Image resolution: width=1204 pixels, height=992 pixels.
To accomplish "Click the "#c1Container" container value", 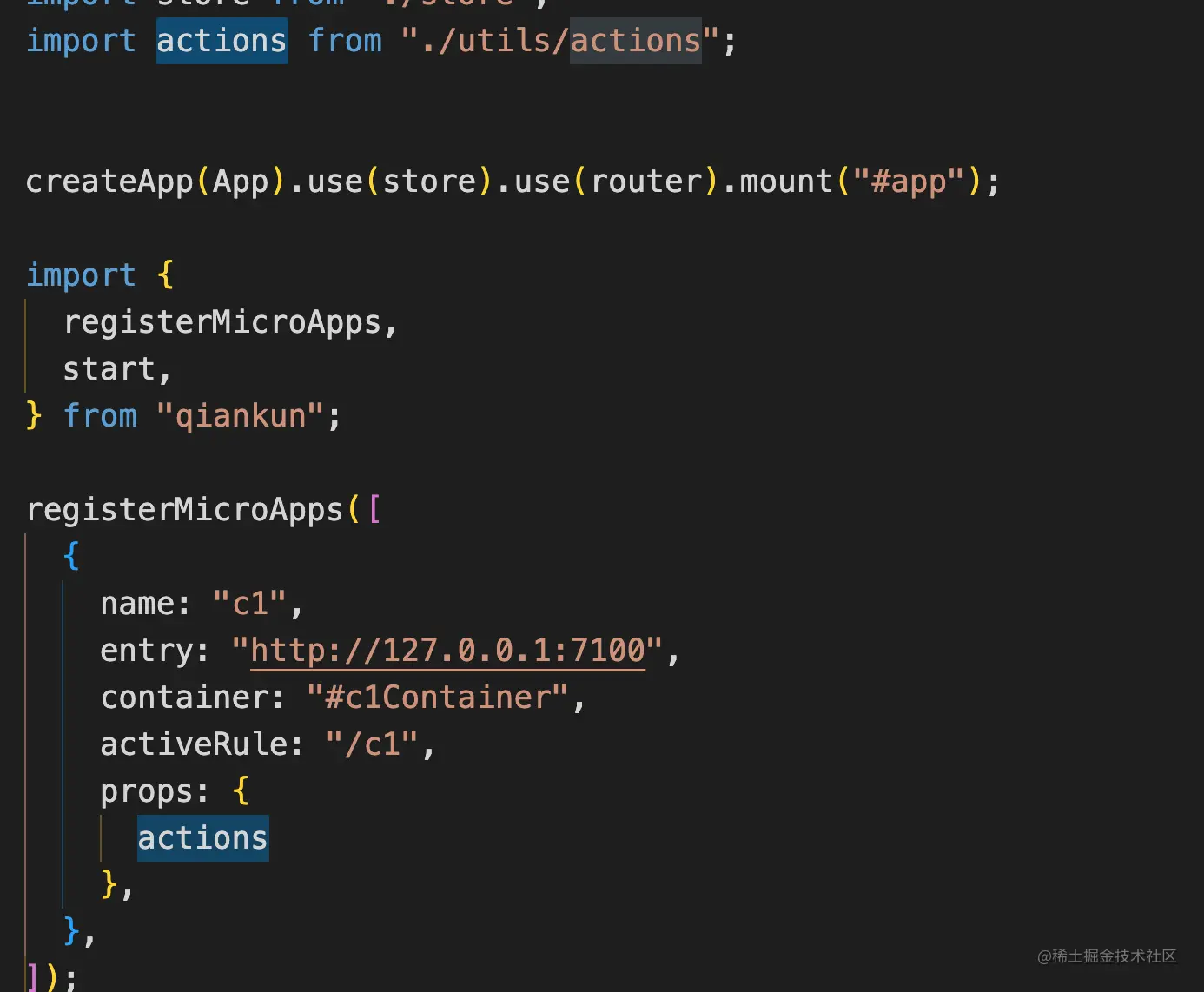I will point(438,698).
